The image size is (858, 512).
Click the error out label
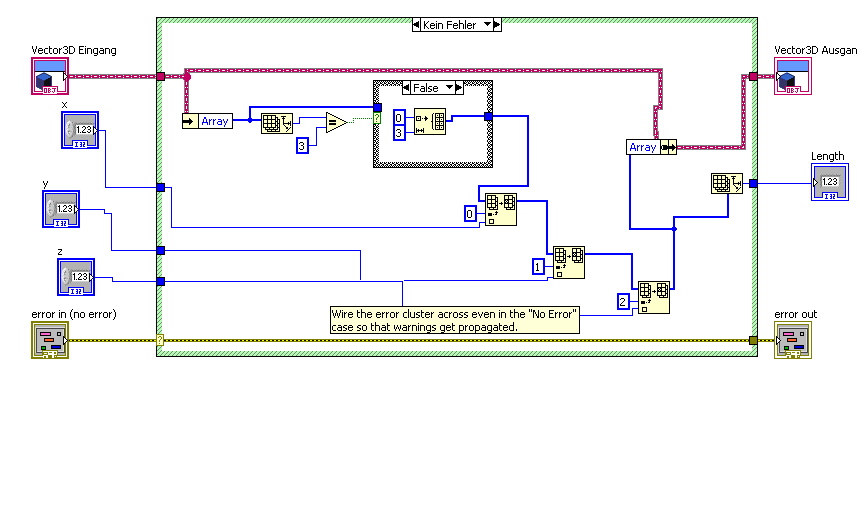[796, 315]
